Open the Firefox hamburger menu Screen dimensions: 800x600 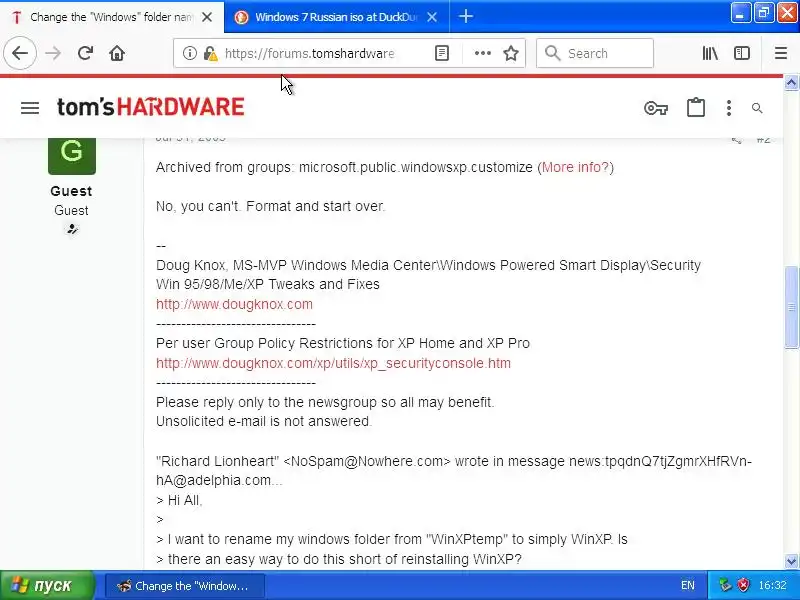pos(781,53)
